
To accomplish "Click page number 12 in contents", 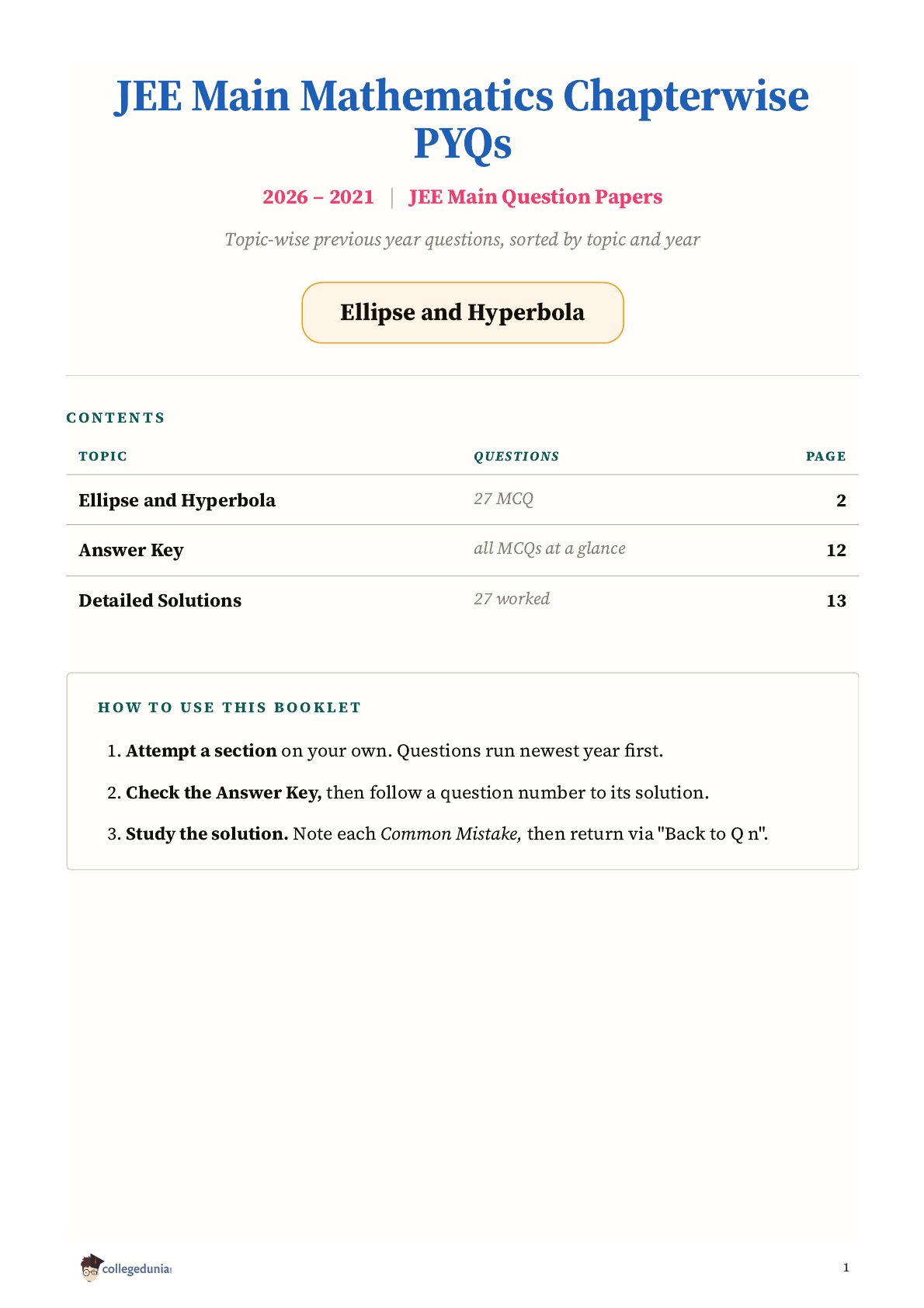I will coord(836,551).
